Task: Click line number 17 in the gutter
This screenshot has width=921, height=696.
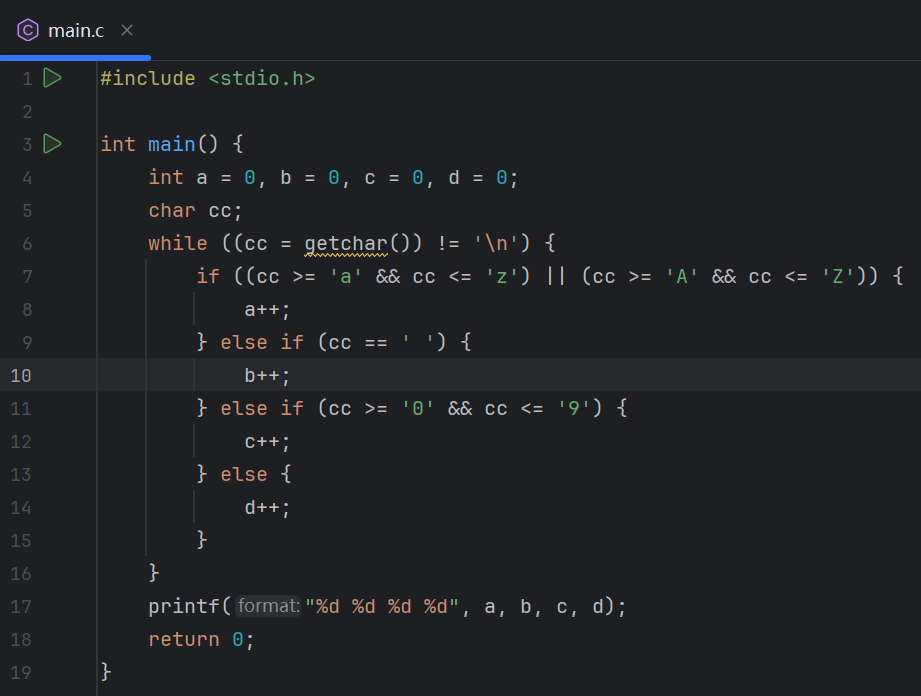Action: coord(21,606)
